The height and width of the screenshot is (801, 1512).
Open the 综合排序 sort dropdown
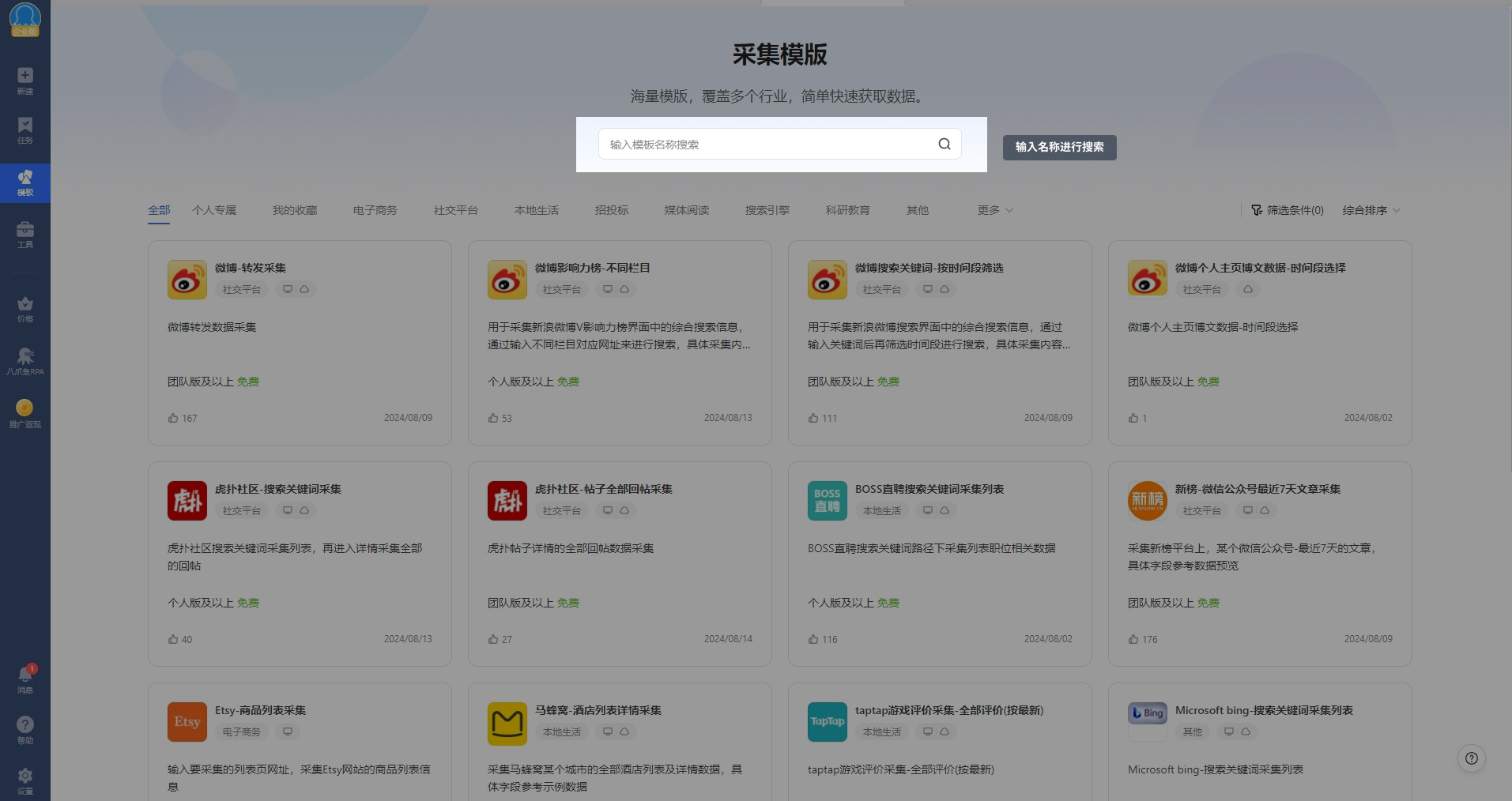tap(1371, 210)
